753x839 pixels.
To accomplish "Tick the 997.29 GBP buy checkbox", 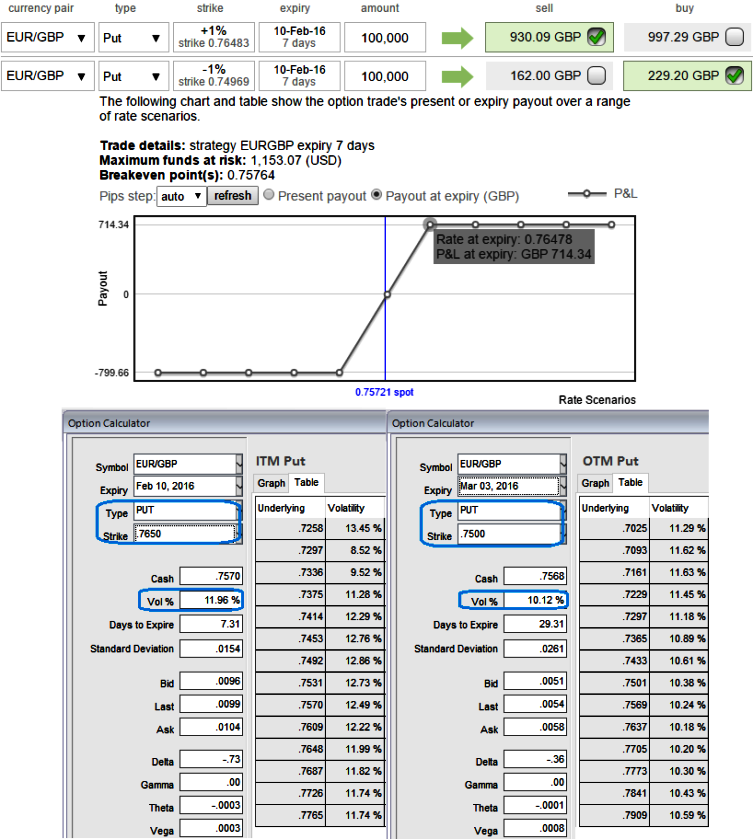I will pos(734,38).
